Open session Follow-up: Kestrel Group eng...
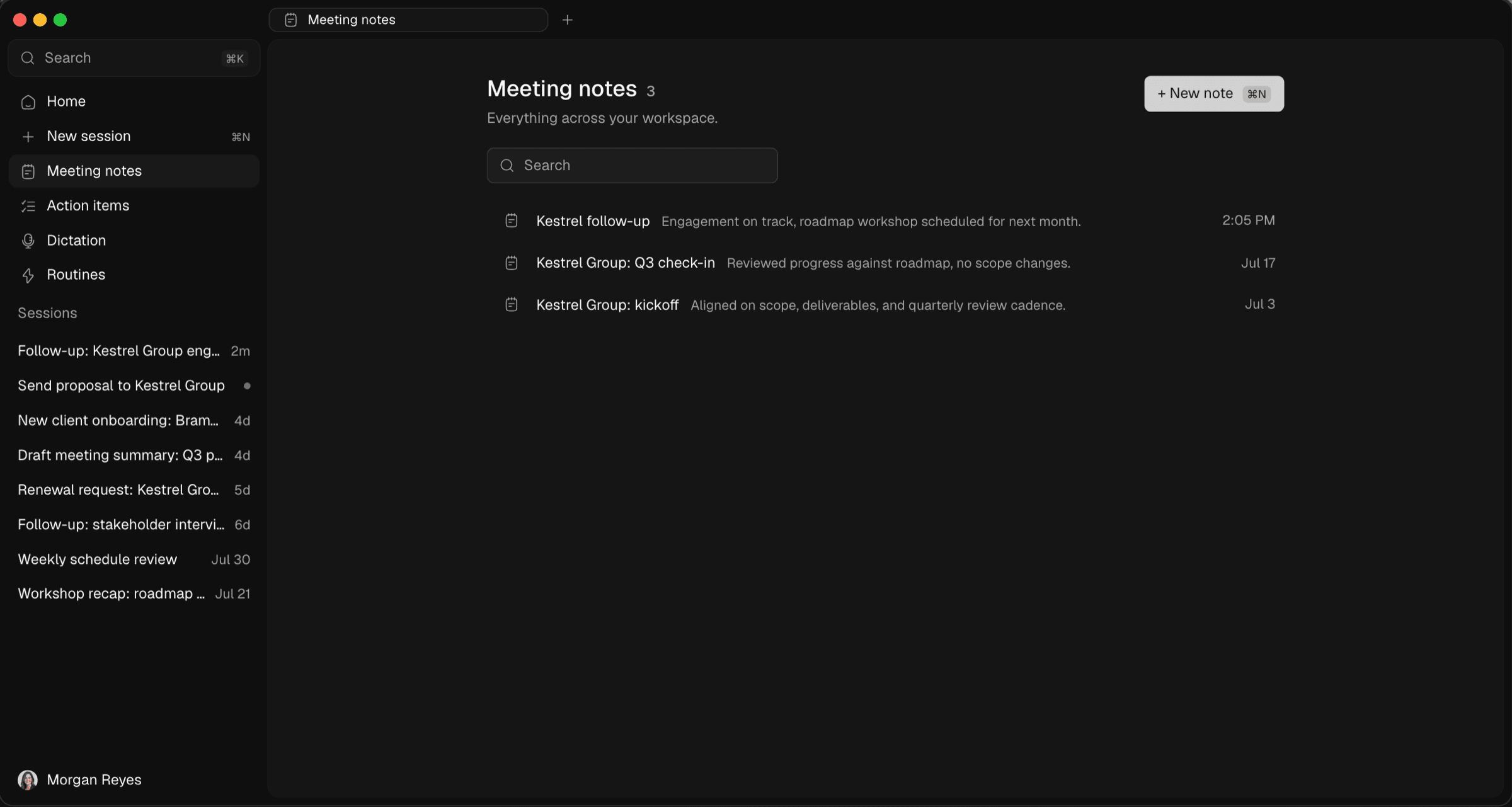 (x=134, y=351)
